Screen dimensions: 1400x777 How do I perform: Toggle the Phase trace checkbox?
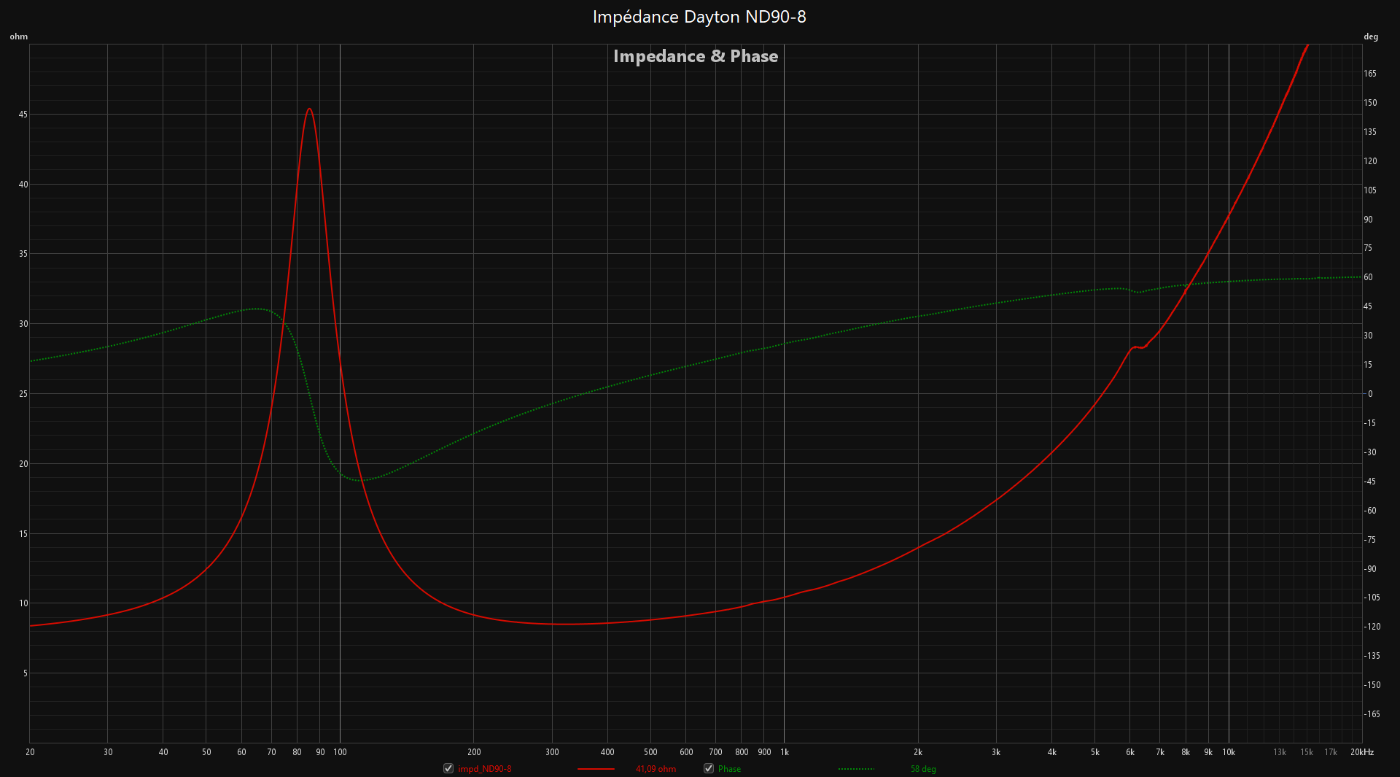pyautogui.click(x=708, y=769)
